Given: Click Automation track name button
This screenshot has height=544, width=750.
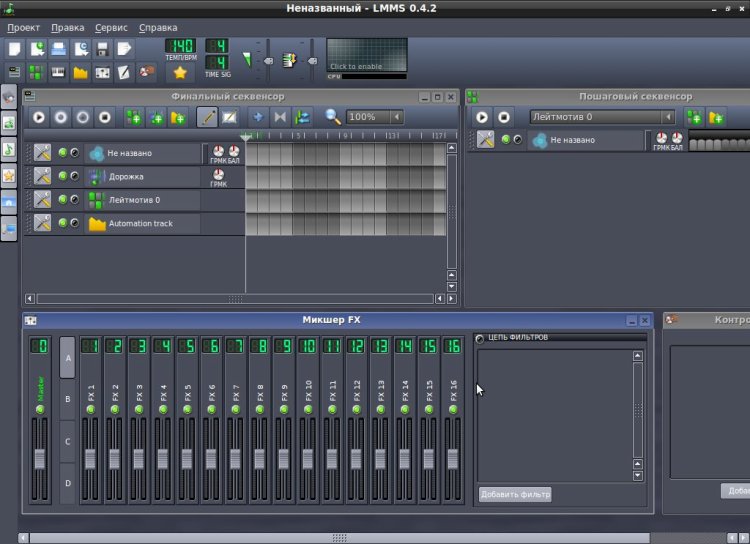Looking at the screenshot, I should (x=142, y=223).
